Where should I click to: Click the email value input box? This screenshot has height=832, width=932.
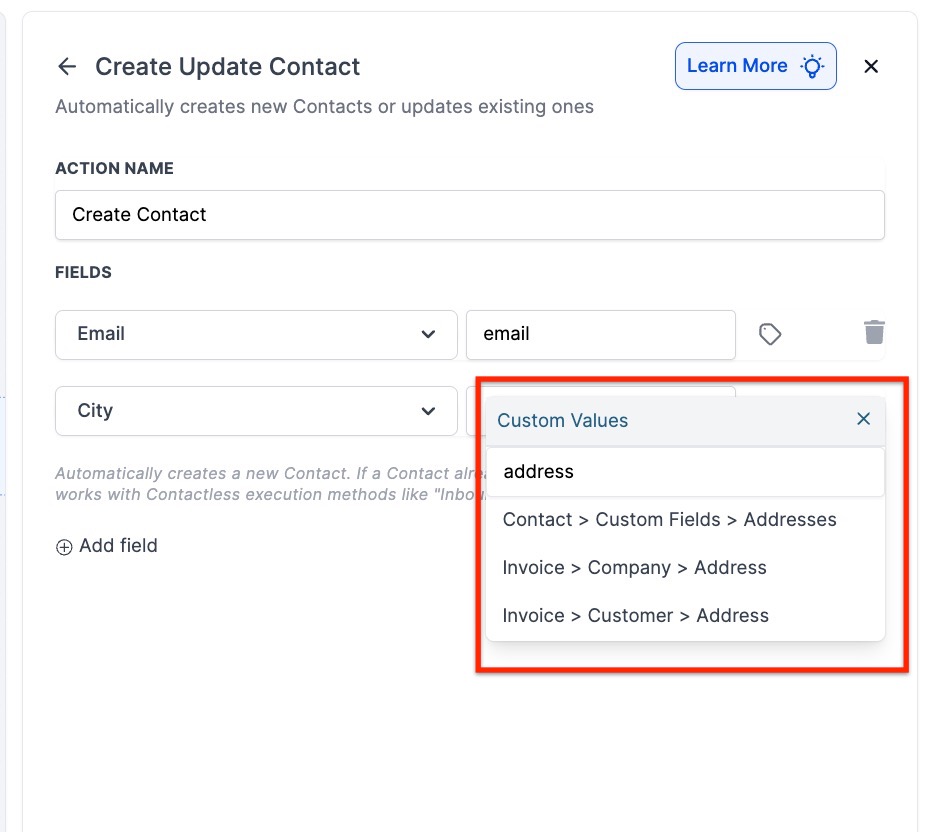[600, 334]
